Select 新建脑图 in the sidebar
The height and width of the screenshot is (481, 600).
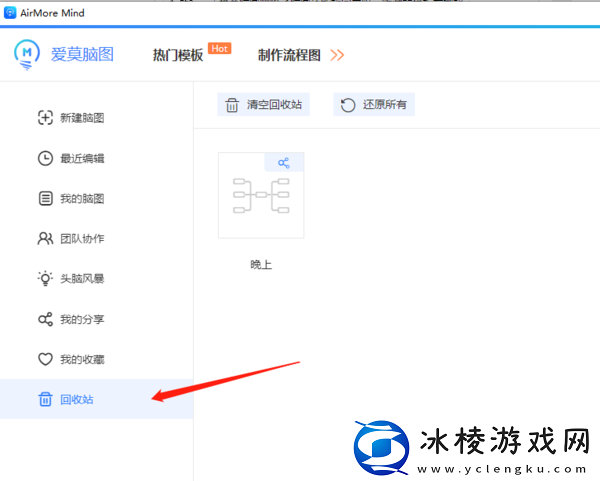point(82,118)
